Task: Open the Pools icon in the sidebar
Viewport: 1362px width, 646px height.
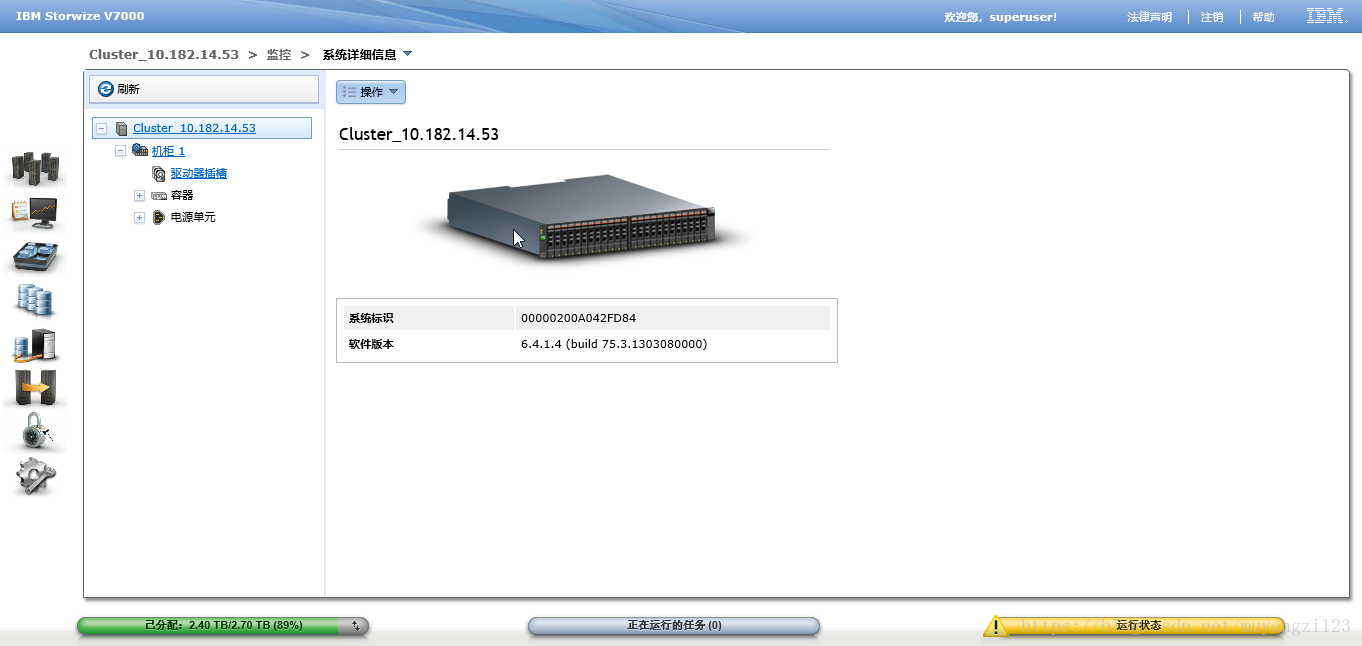Action: pyautogui.click(x=35, y=256)
